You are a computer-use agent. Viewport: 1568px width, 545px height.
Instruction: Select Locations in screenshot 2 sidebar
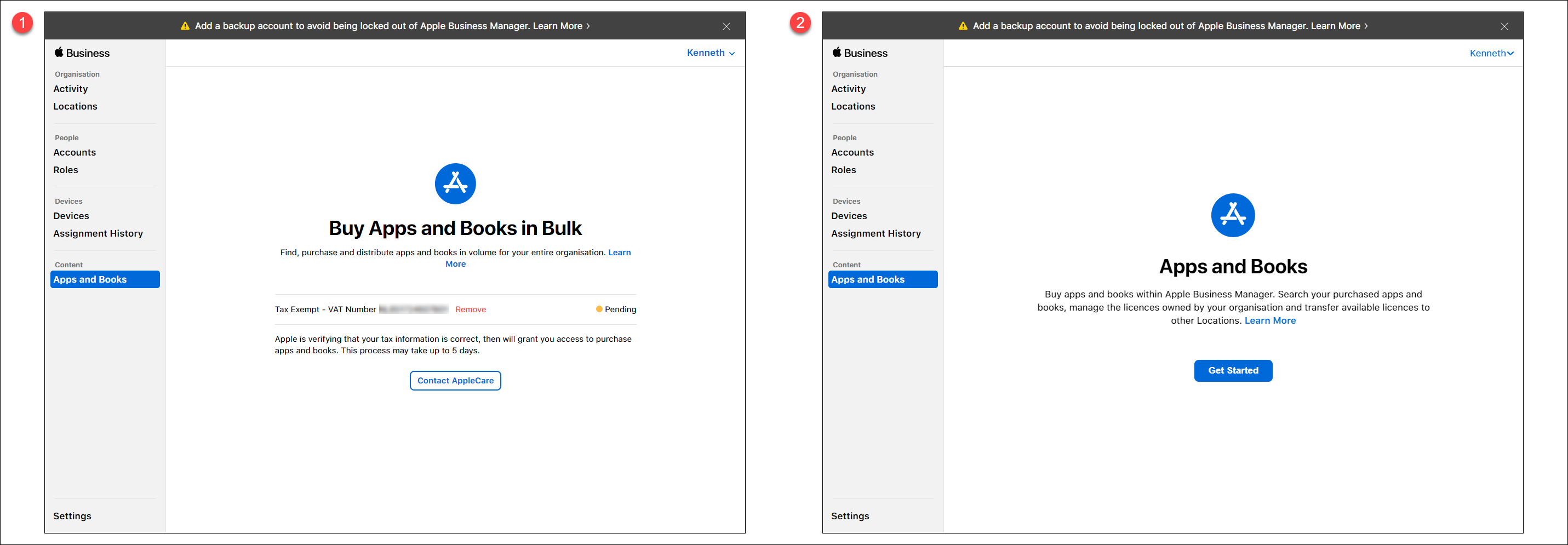(853, 106)
